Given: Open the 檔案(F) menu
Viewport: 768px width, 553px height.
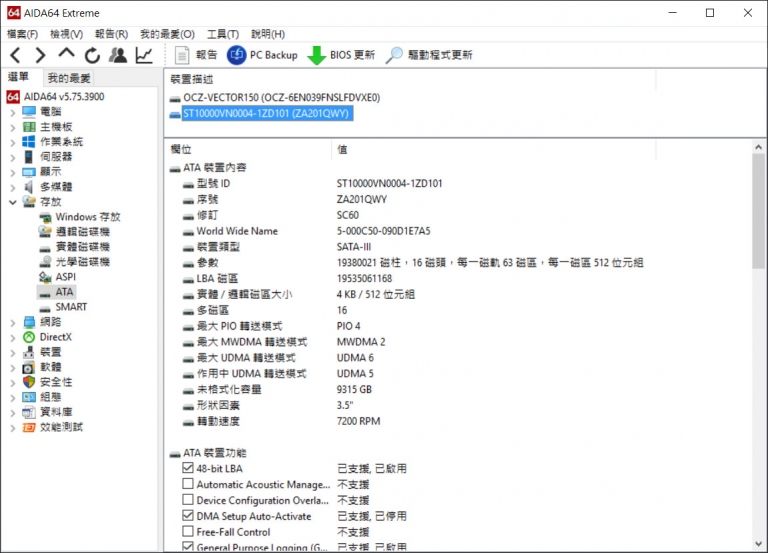Looking at the screenshot, I should (23, 34).
